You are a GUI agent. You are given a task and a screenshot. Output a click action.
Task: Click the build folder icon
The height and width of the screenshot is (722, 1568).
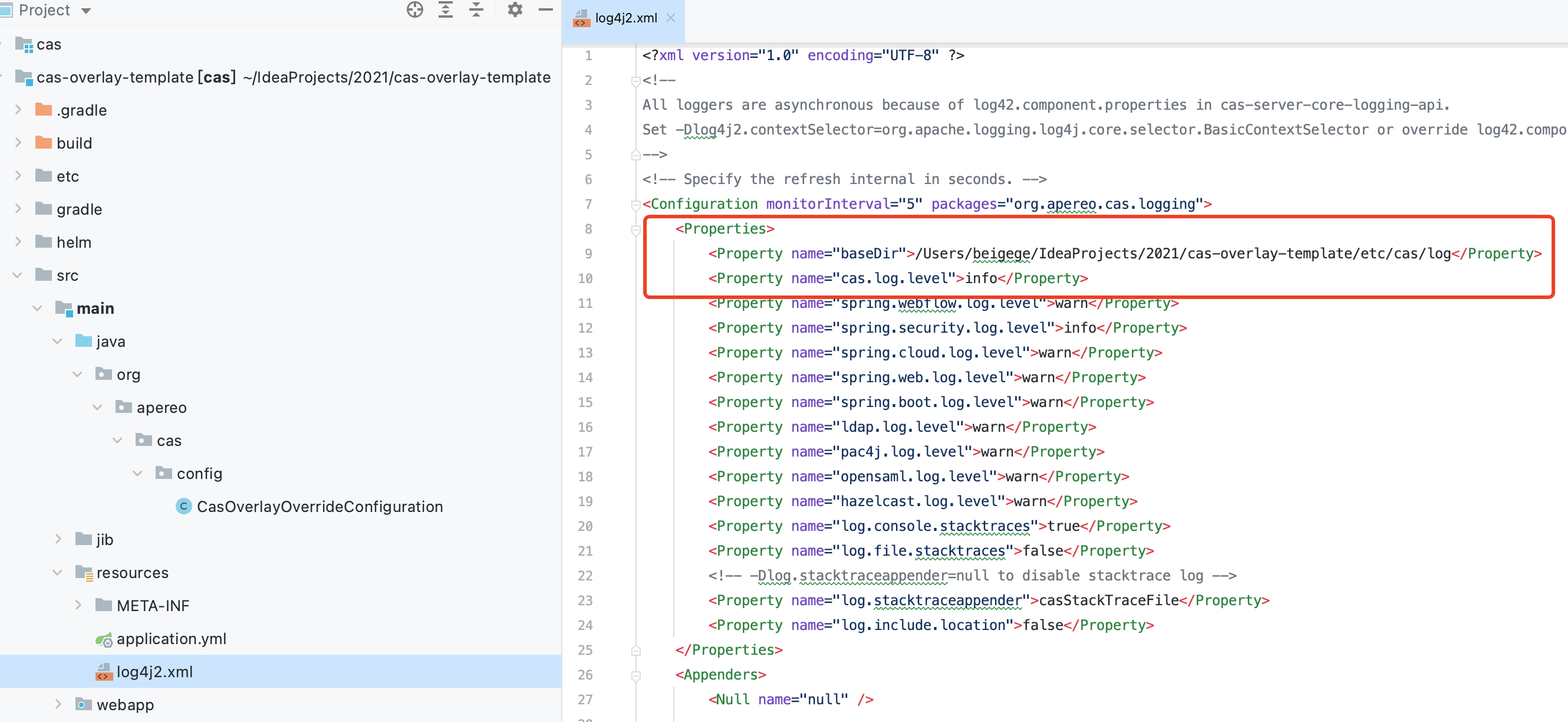44,143
